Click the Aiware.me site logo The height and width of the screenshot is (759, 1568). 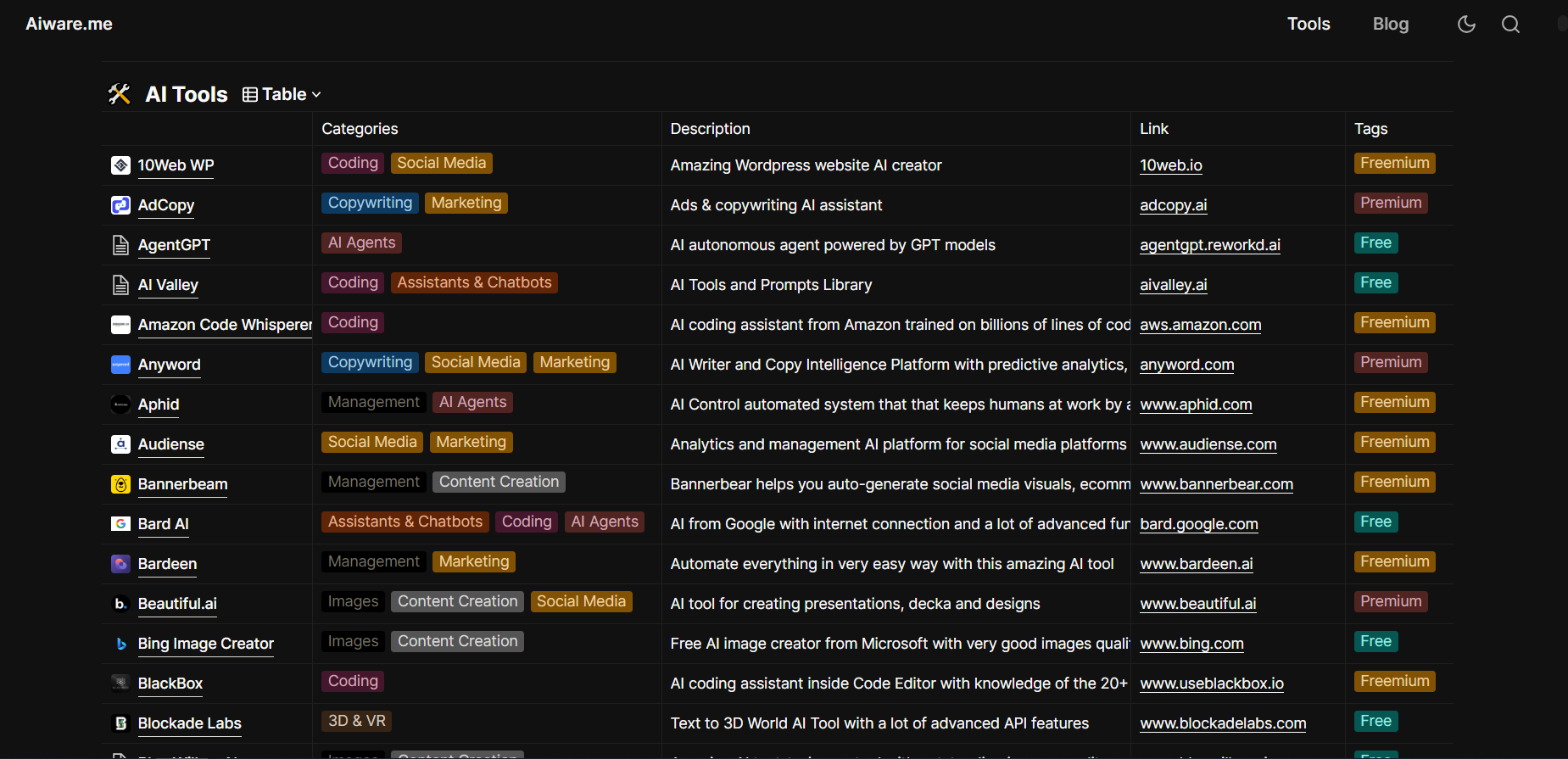(x=69, y=24)
